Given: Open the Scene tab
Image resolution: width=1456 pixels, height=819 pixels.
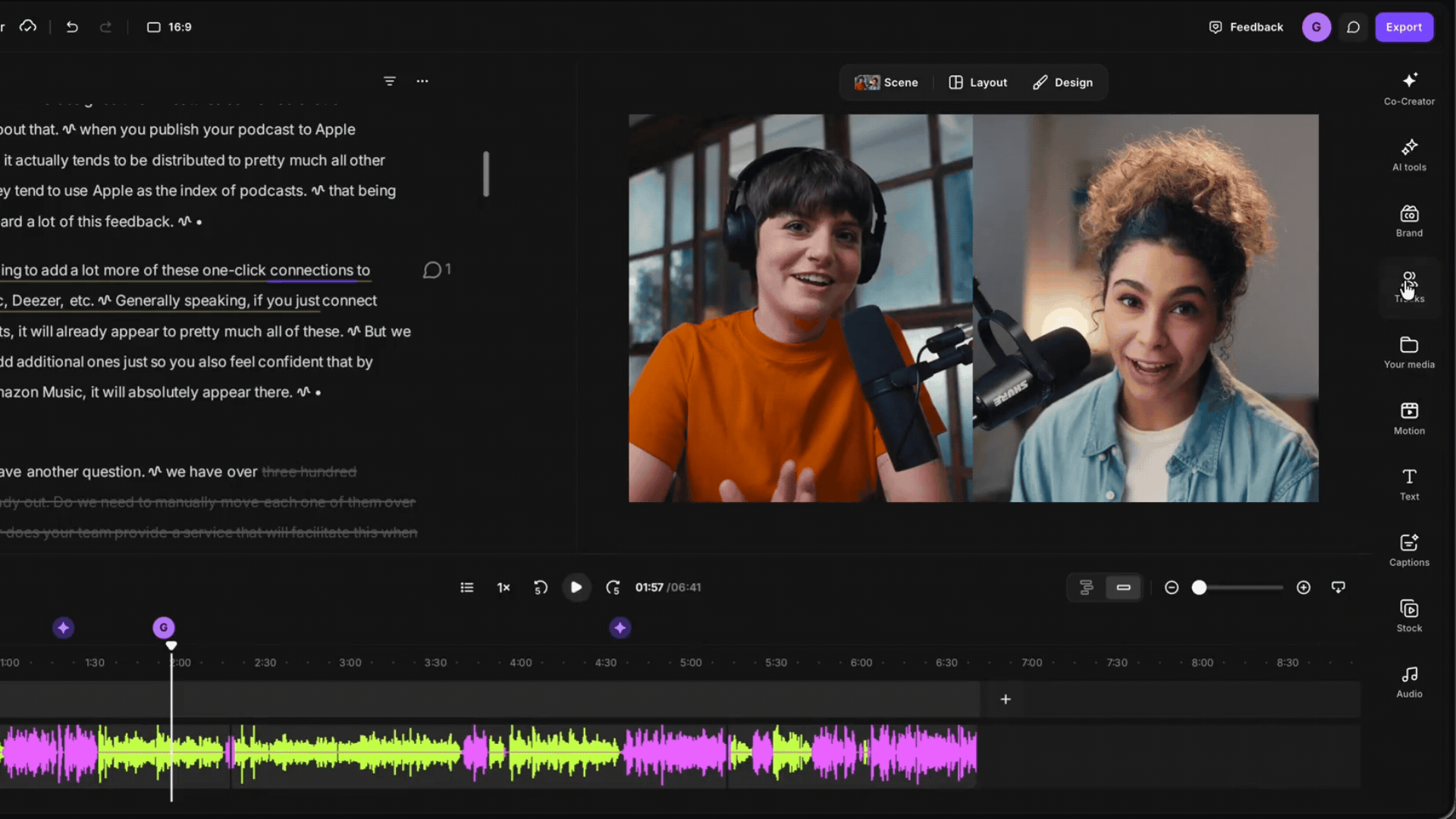Looking at the screenshot, I should pyautogui.click(x=886, y=82).
